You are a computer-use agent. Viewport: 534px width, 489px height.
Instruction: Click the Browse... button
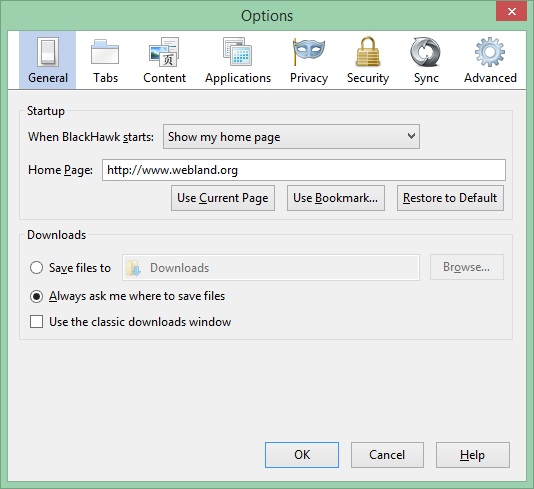click(467, 267)
